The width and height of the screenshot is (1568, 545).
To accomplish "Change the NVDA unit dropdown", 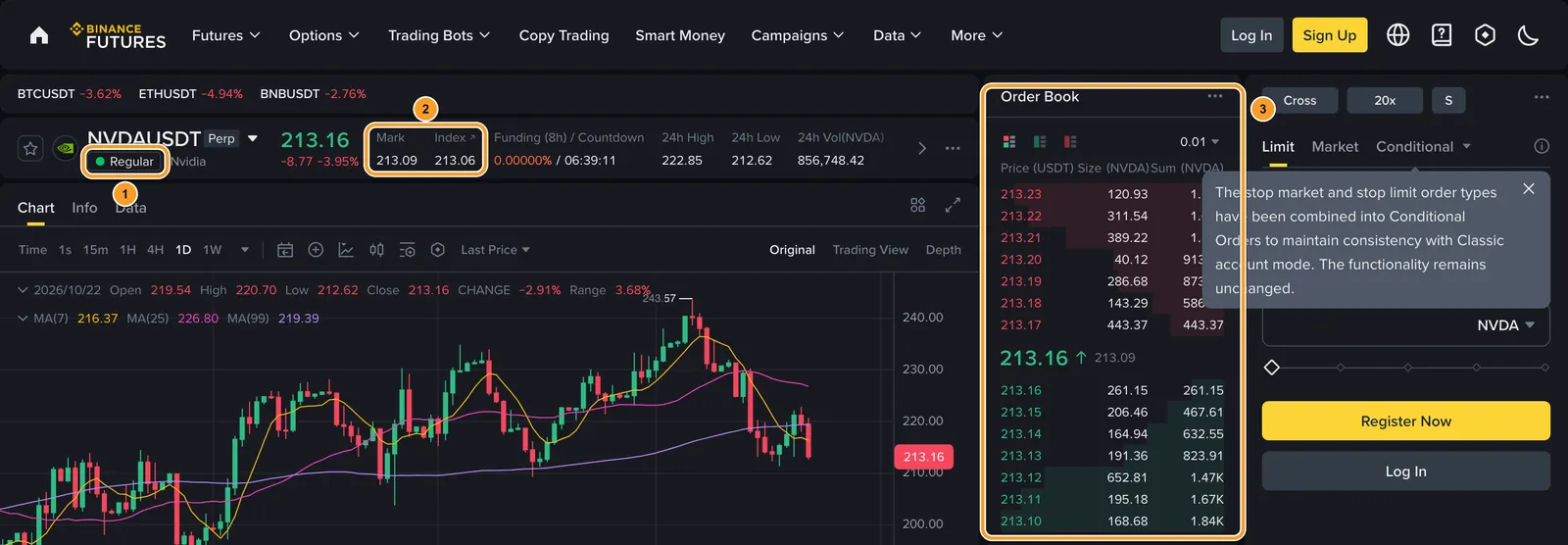I will tap(1506, 325).
